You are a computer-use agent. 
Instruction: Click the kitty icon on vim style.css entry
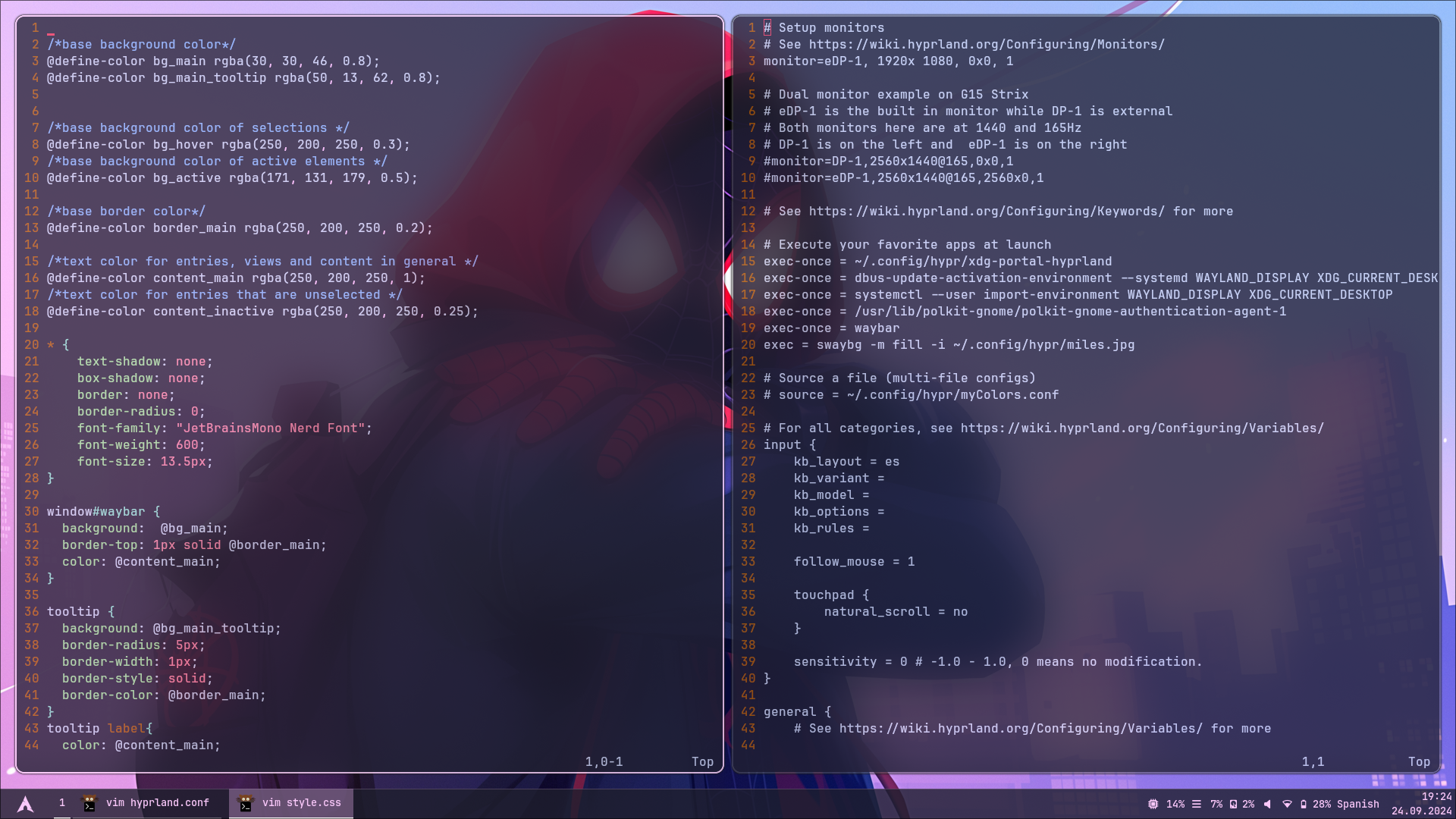[x=245, y=803]
